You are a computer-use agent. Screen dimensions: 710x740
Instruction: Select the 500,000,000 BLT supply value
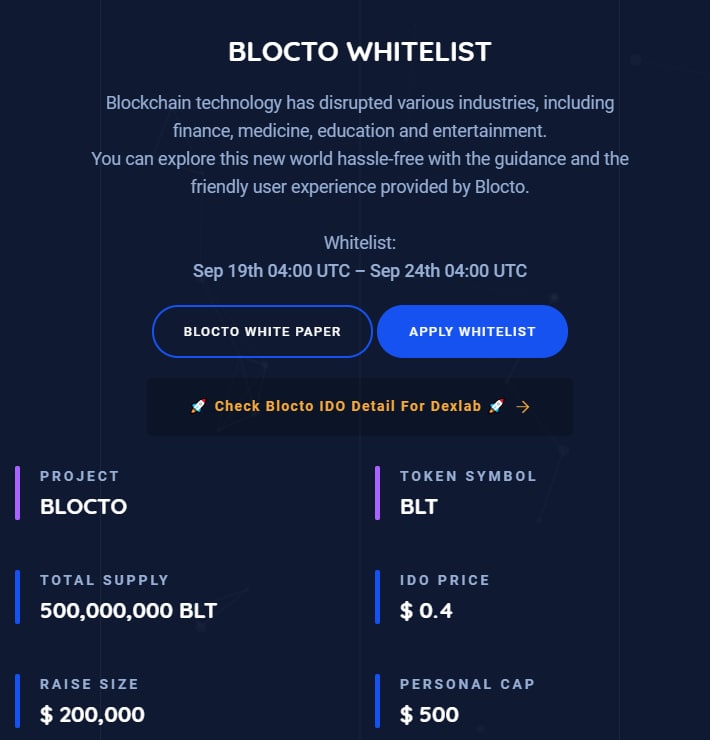(x=128, y=611)
